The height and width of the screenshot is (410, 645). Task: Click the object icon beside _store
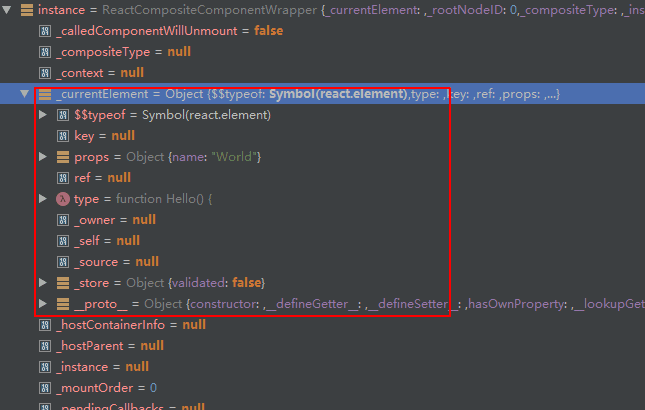(x=63, y=283)
